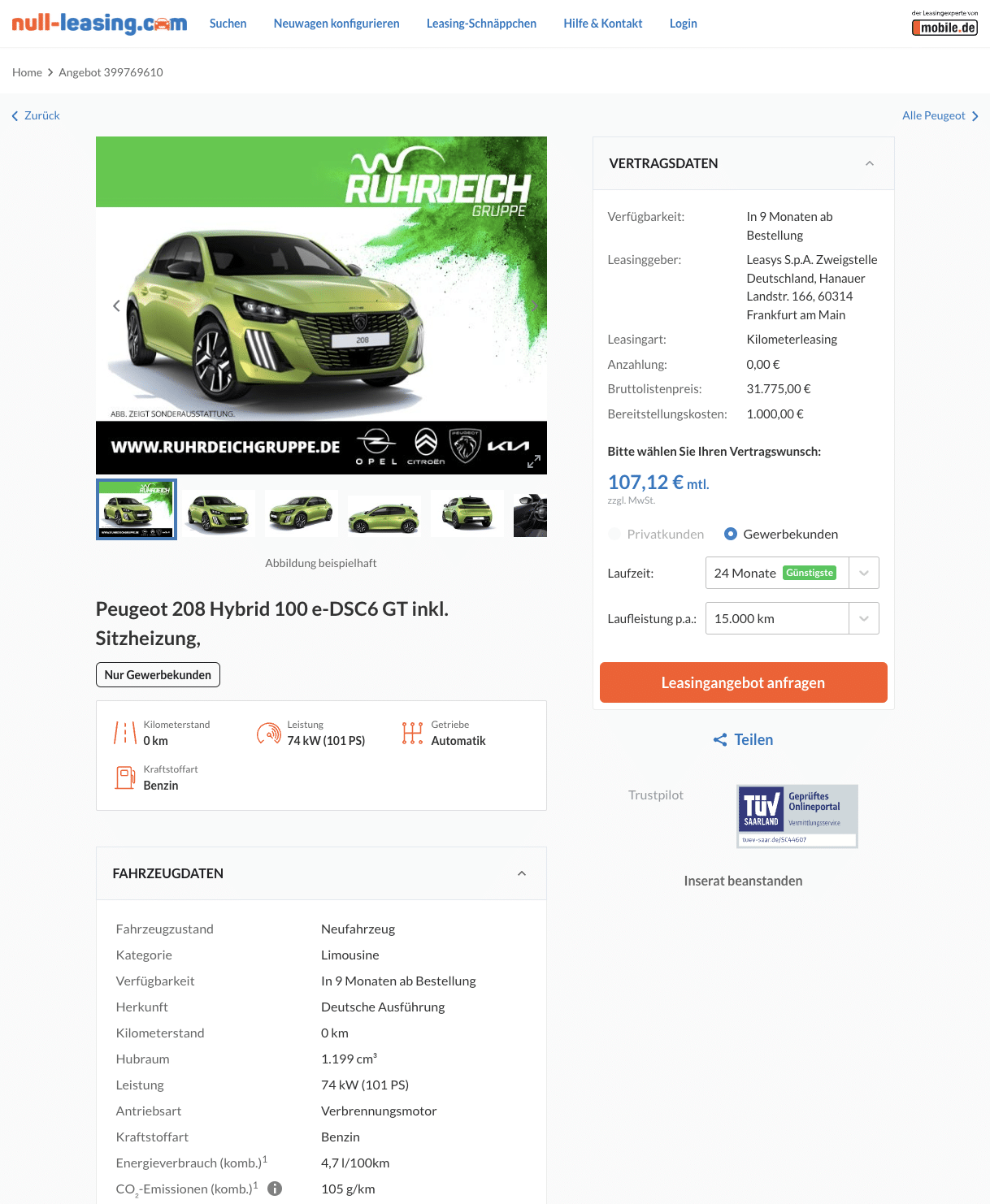
Task: Collapse the Fahrzeugdaten section
Action: tap(522, 873)
